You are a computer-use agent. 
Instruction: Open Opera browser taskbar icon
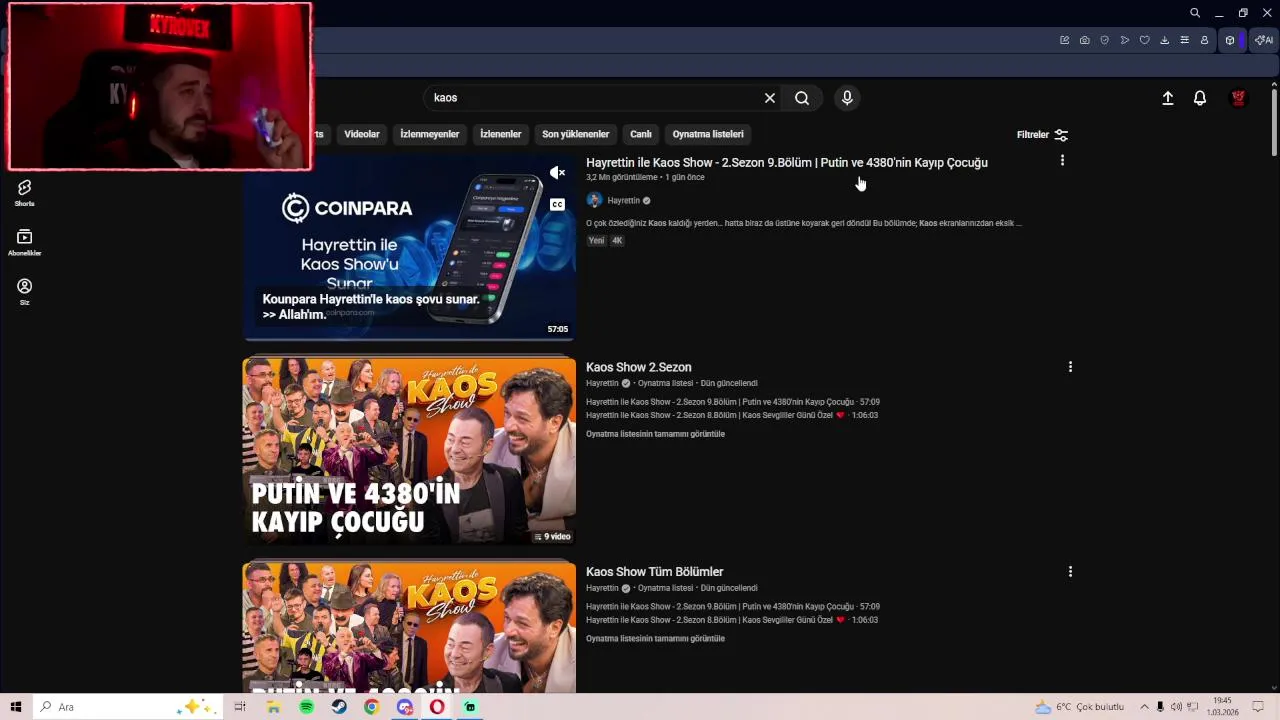point(437,707)
